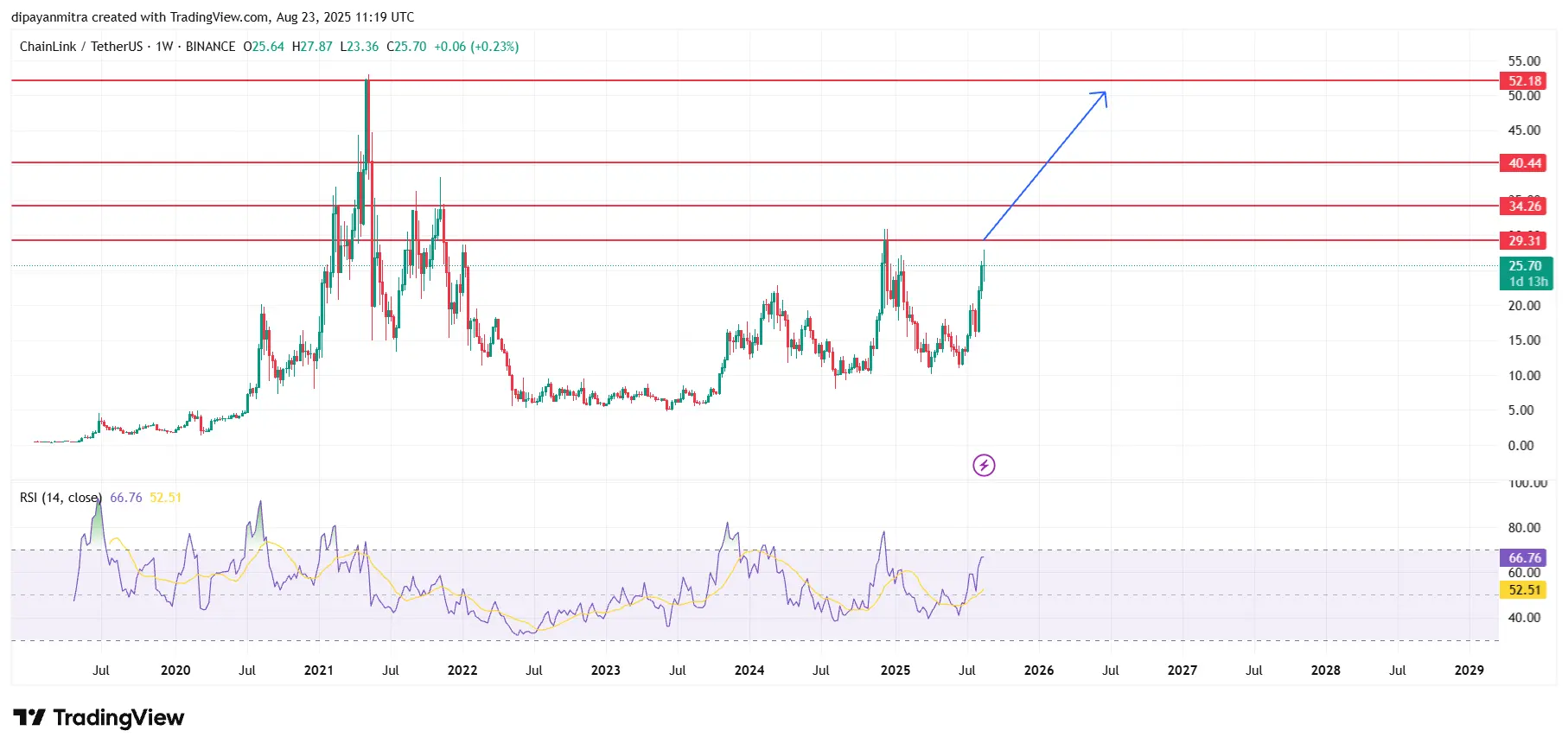Click the 2025 label on time axis
Screen dimensions: 1568x750
pyautogui.click(x=895, y=671)
